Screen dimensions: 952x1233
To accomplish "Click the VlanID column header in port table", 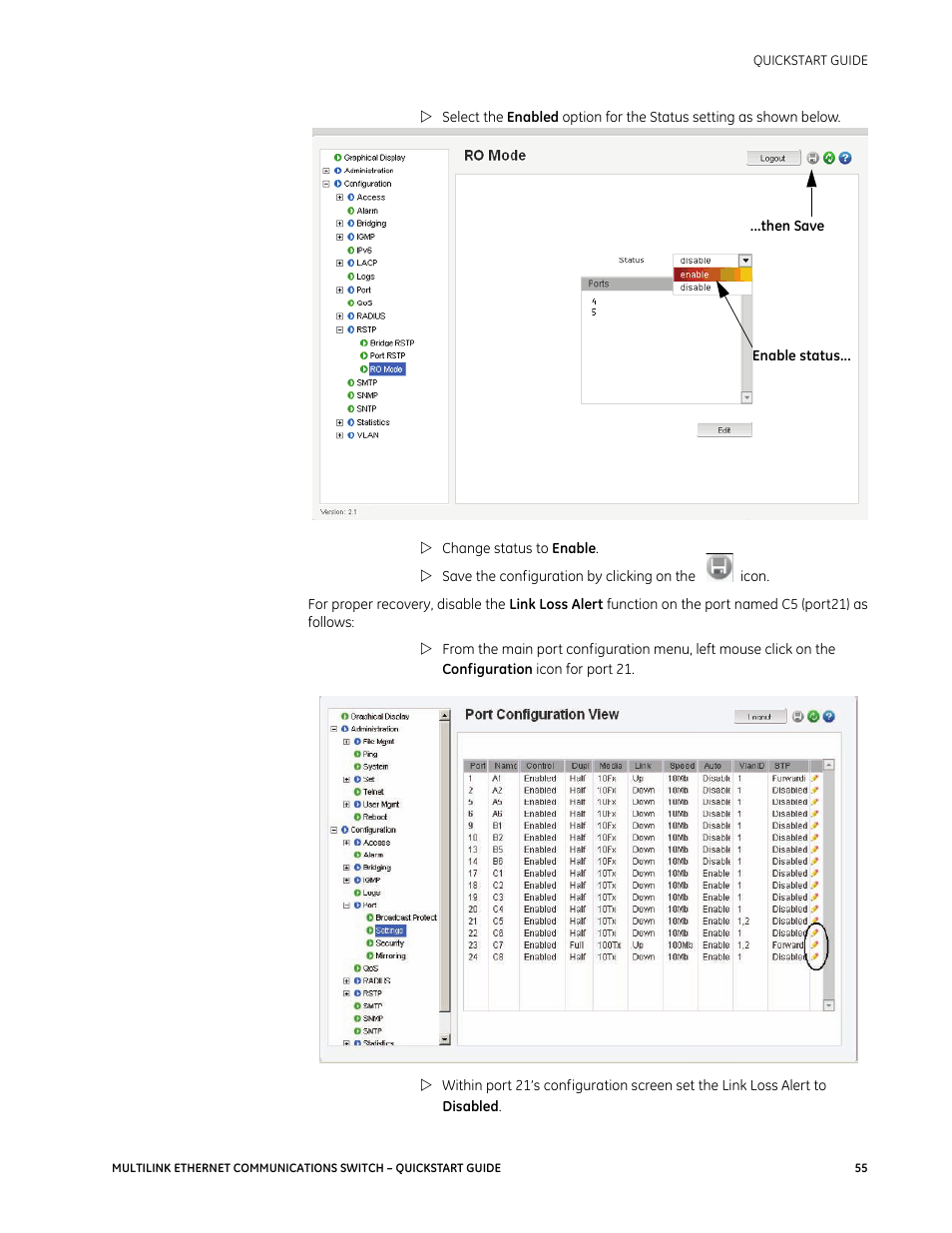I will (752, 766).
